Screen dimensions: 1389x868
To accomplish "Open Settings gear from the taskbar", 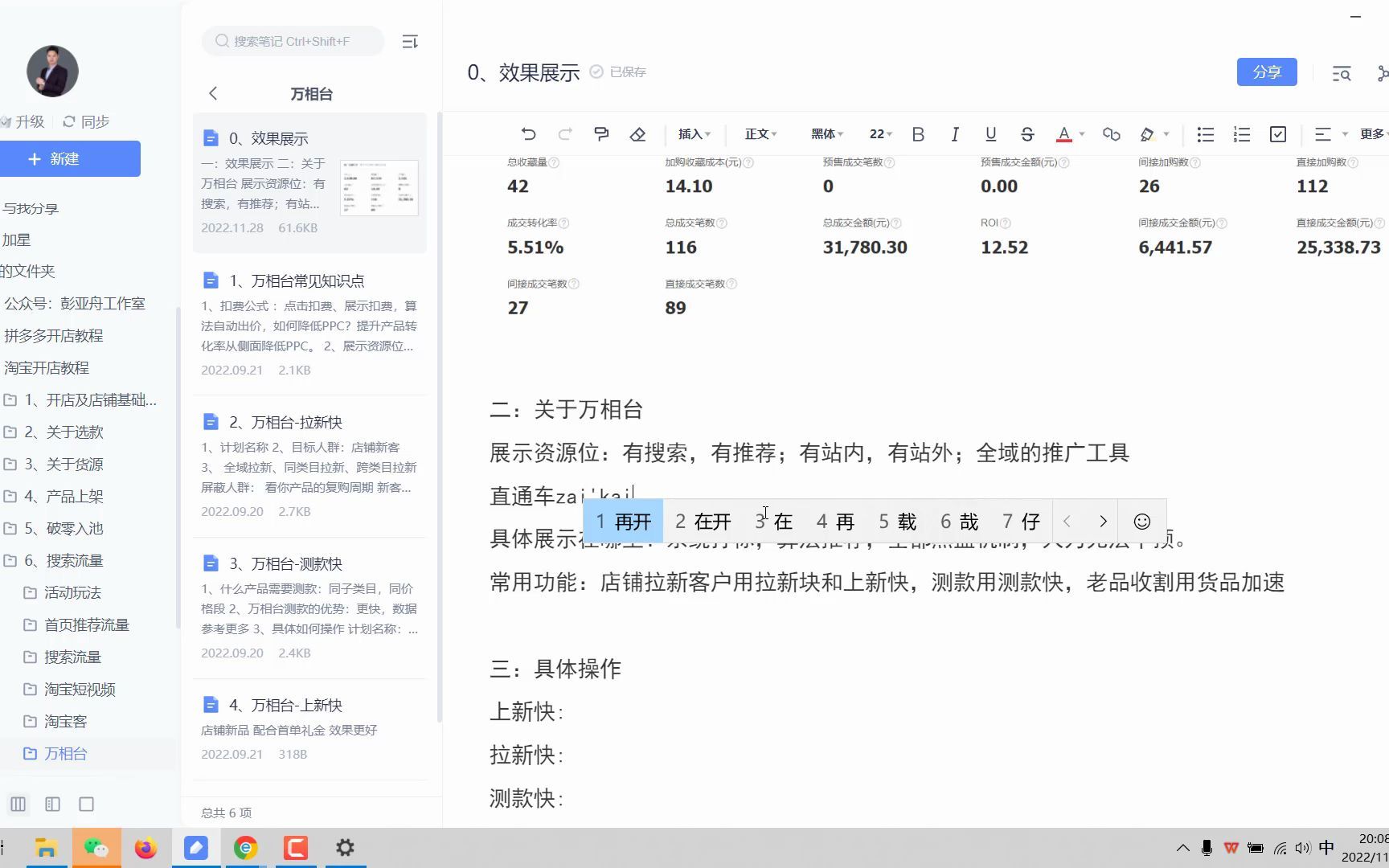I will [x=345, y=848].
